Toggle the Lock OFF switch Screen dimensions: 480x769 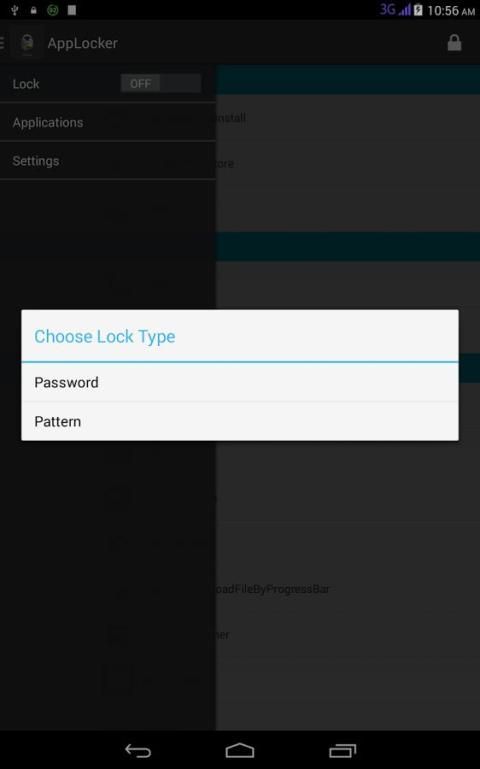(161, 84)
